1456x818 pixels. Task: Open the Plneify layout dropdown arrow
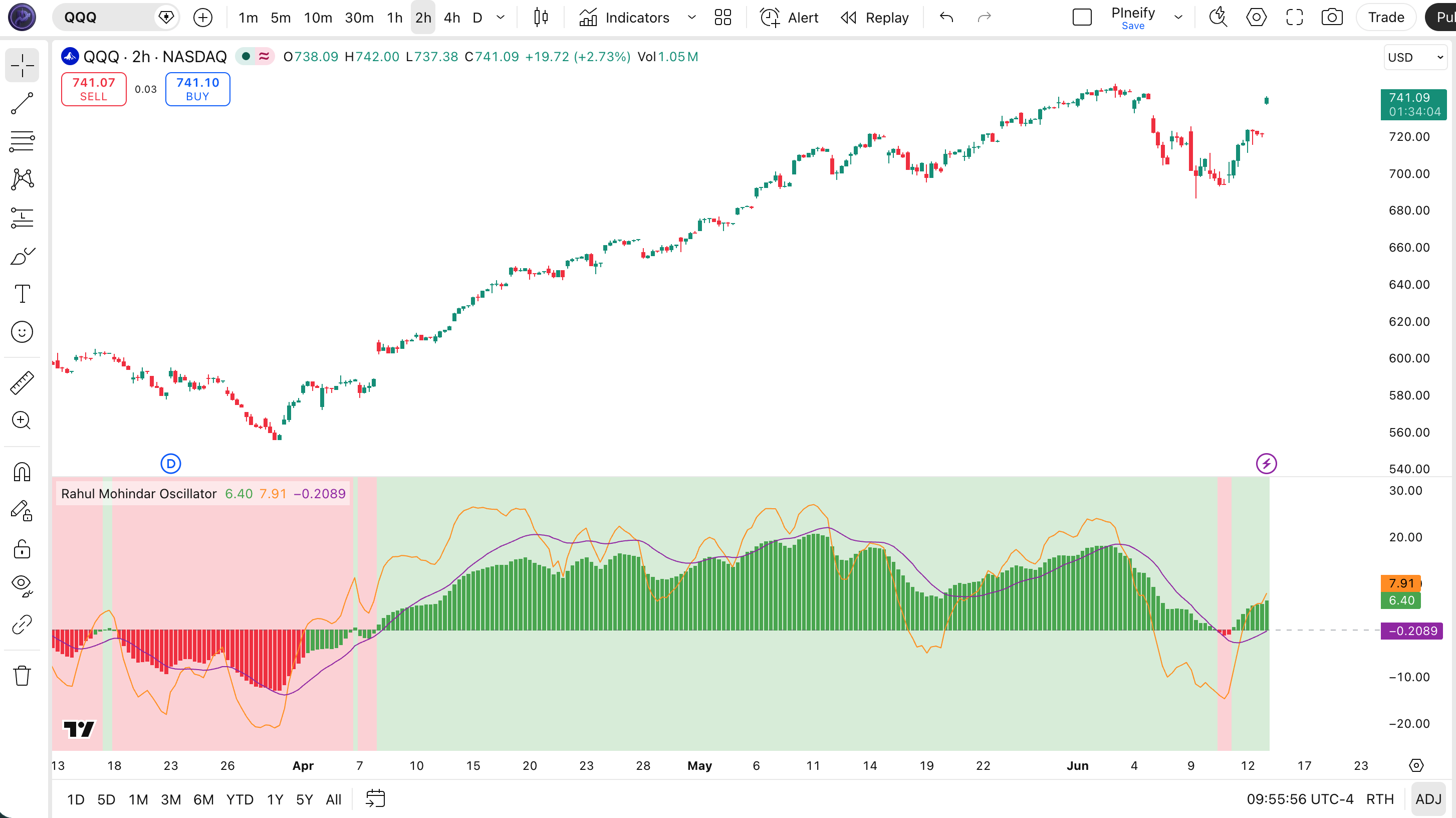pos(1178,18)
